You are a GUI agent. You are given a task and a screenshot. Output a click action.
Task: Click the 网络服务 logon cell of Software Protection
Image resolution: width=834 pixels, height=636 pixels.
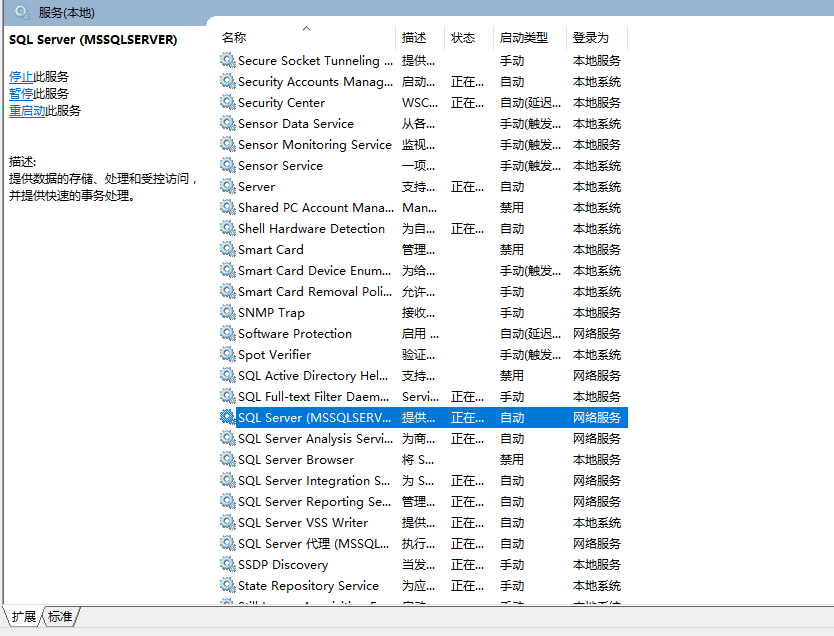597,333
